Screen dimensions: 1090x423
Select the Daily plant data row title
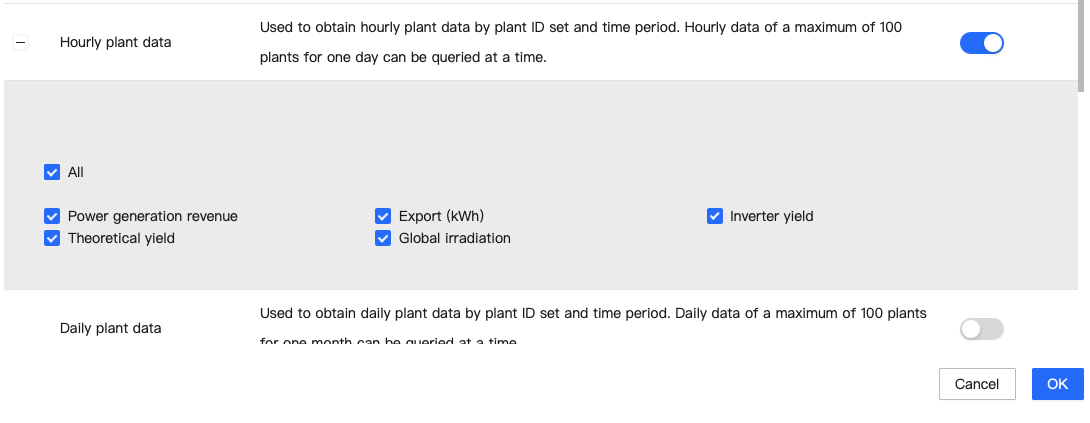click(110, 328)
